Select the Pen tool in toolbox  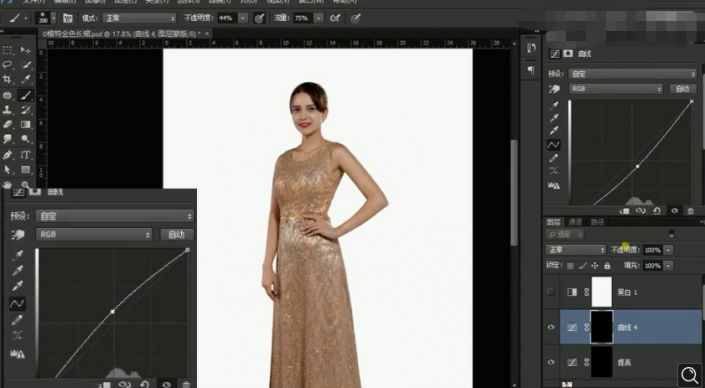(x=7, y=155)
